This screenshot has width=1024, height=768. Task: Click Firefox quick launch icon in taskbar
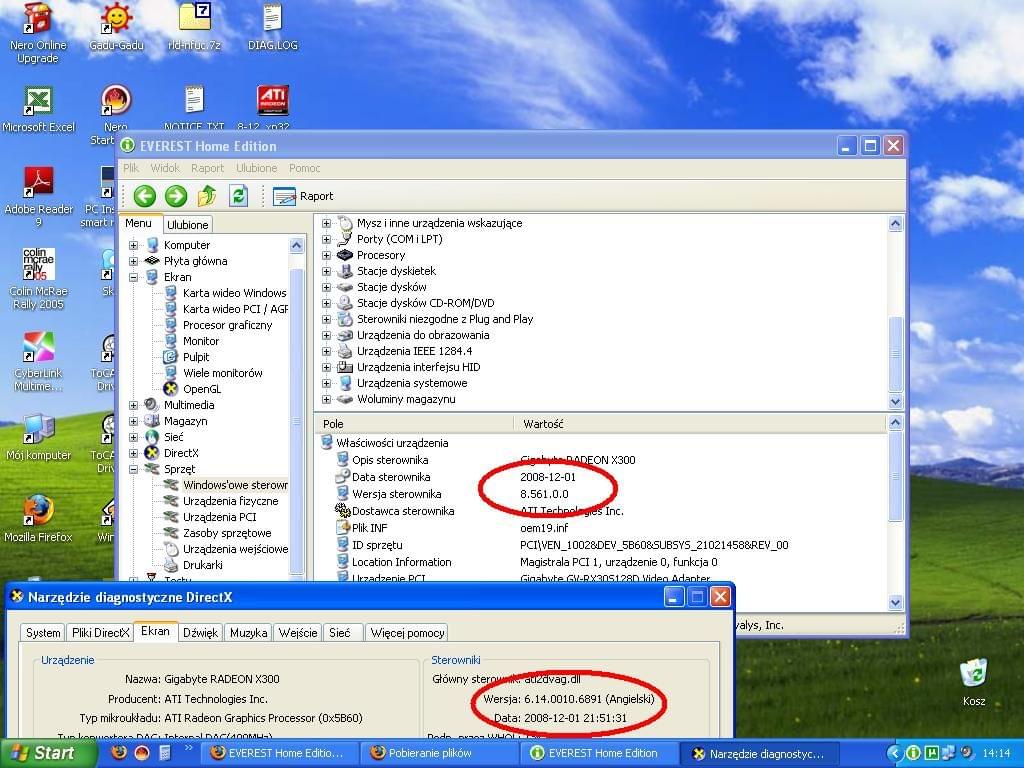[119, 753]
